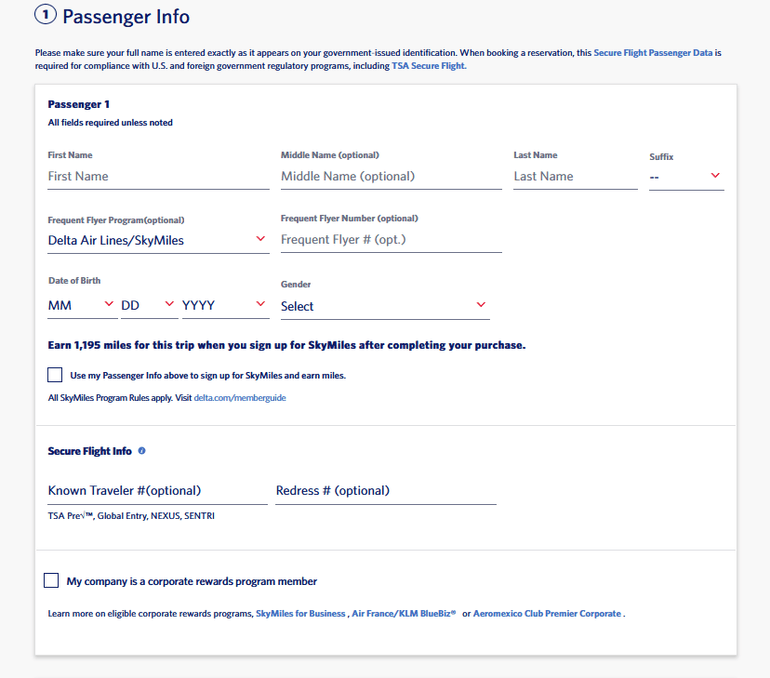Open the Secure Flight Passenger Data link

653,52
